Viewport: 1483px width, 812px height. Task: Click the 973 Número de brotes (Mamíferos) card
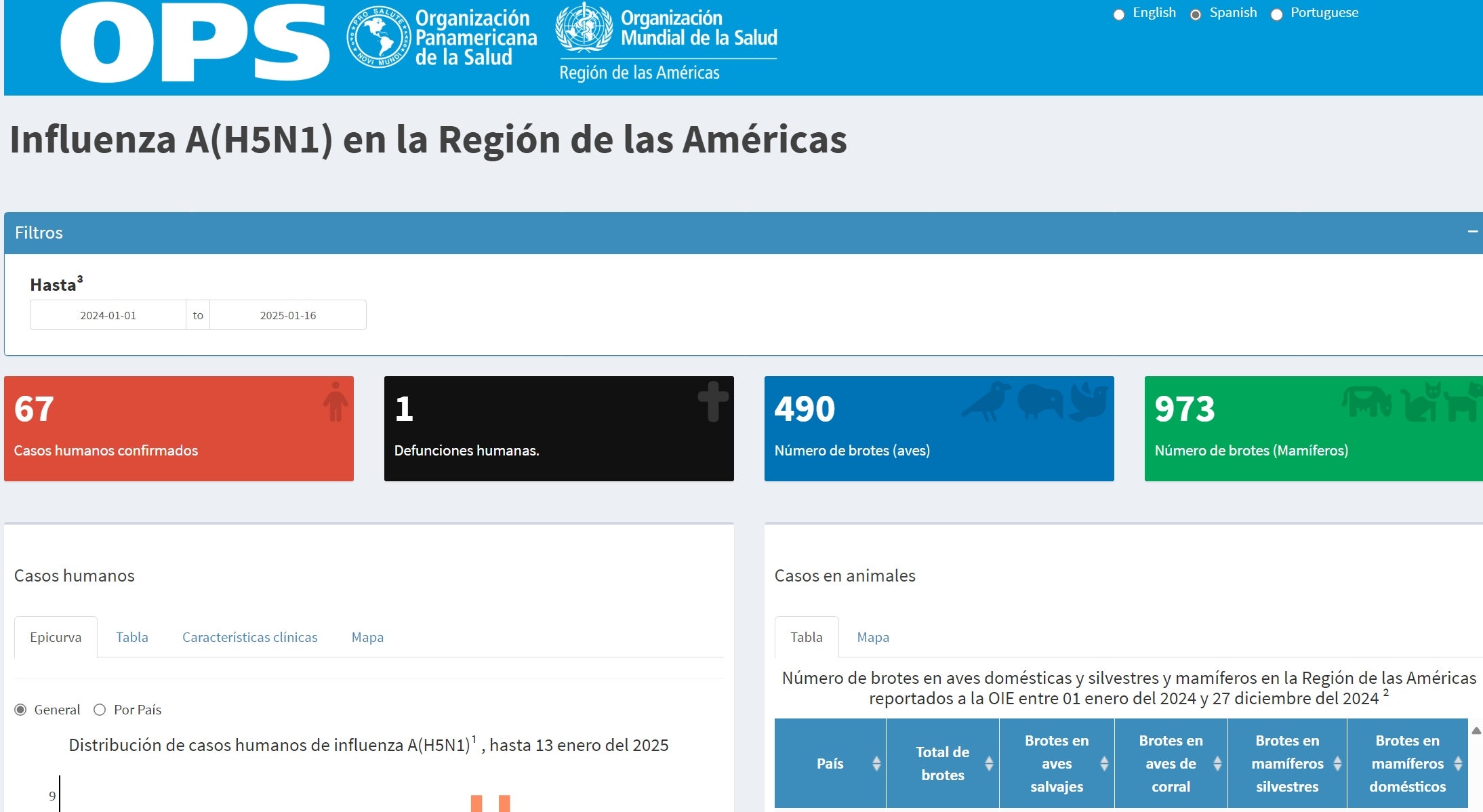pyautogui.click(x=1314, y=428)
